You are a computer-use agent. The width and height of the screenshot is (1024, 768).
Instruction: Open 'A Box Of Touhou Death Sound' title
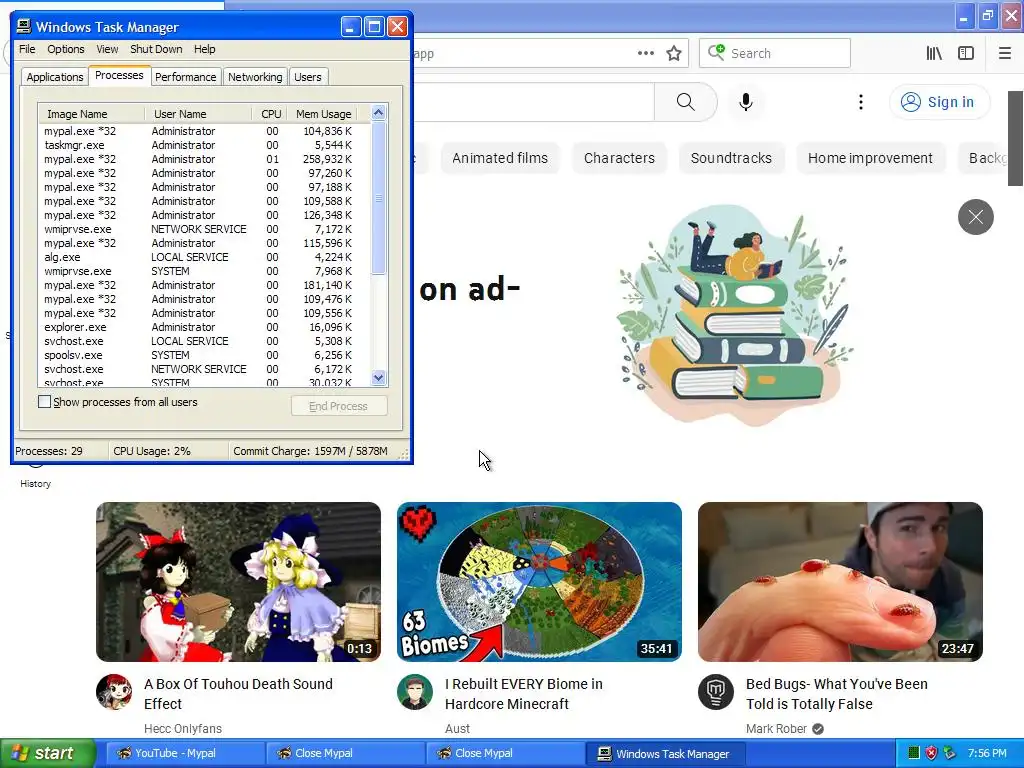[238, 694]
